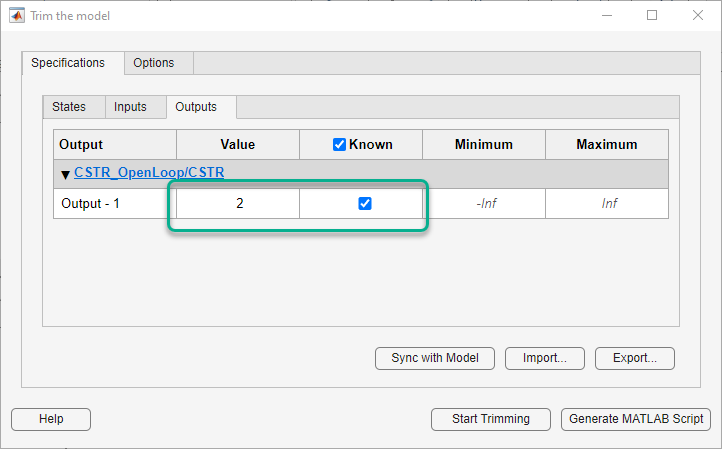Screen dimensions: 722x449
Task: Start Trimming the model
Action: click(492, 419)
